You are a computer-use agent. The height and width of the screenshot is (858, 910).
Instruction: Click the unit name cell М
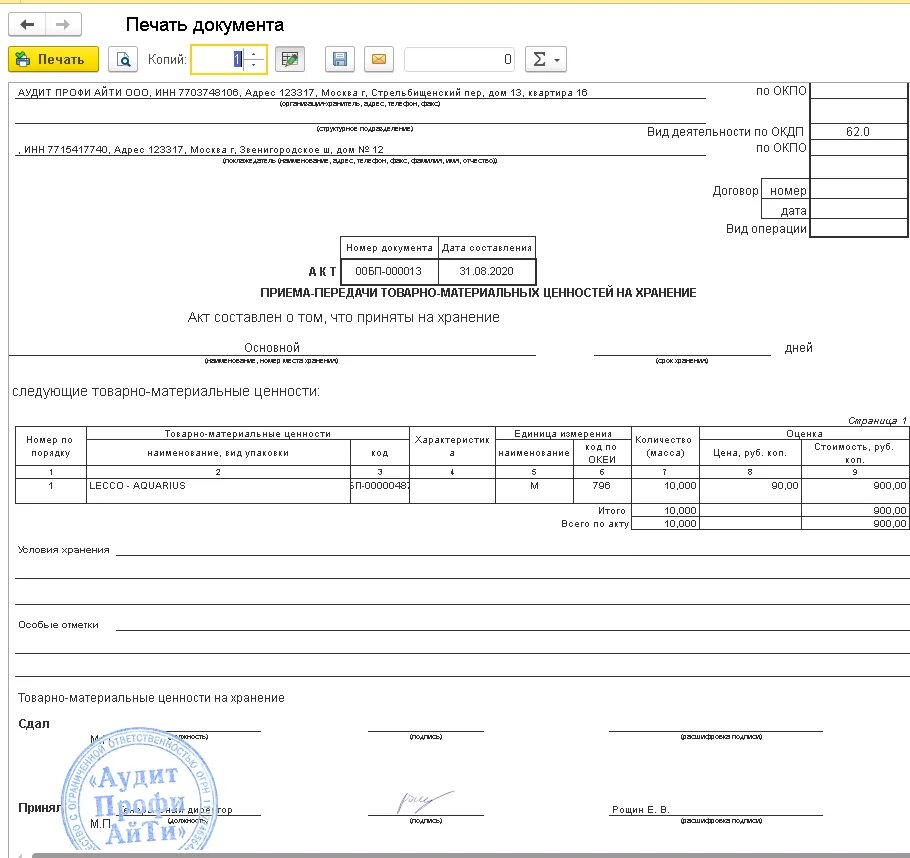(x=534, y=491)
